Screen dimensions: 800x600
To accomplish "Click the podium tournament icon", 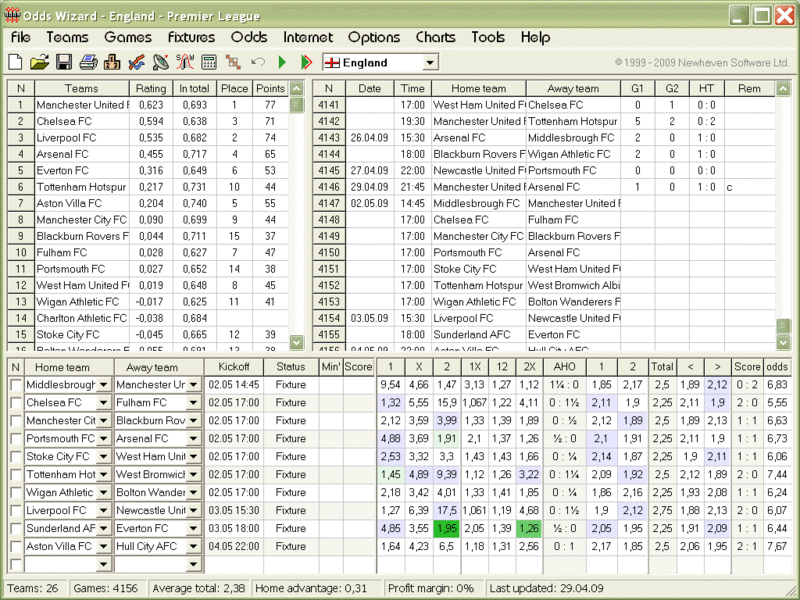I will (x=113, y=62).
